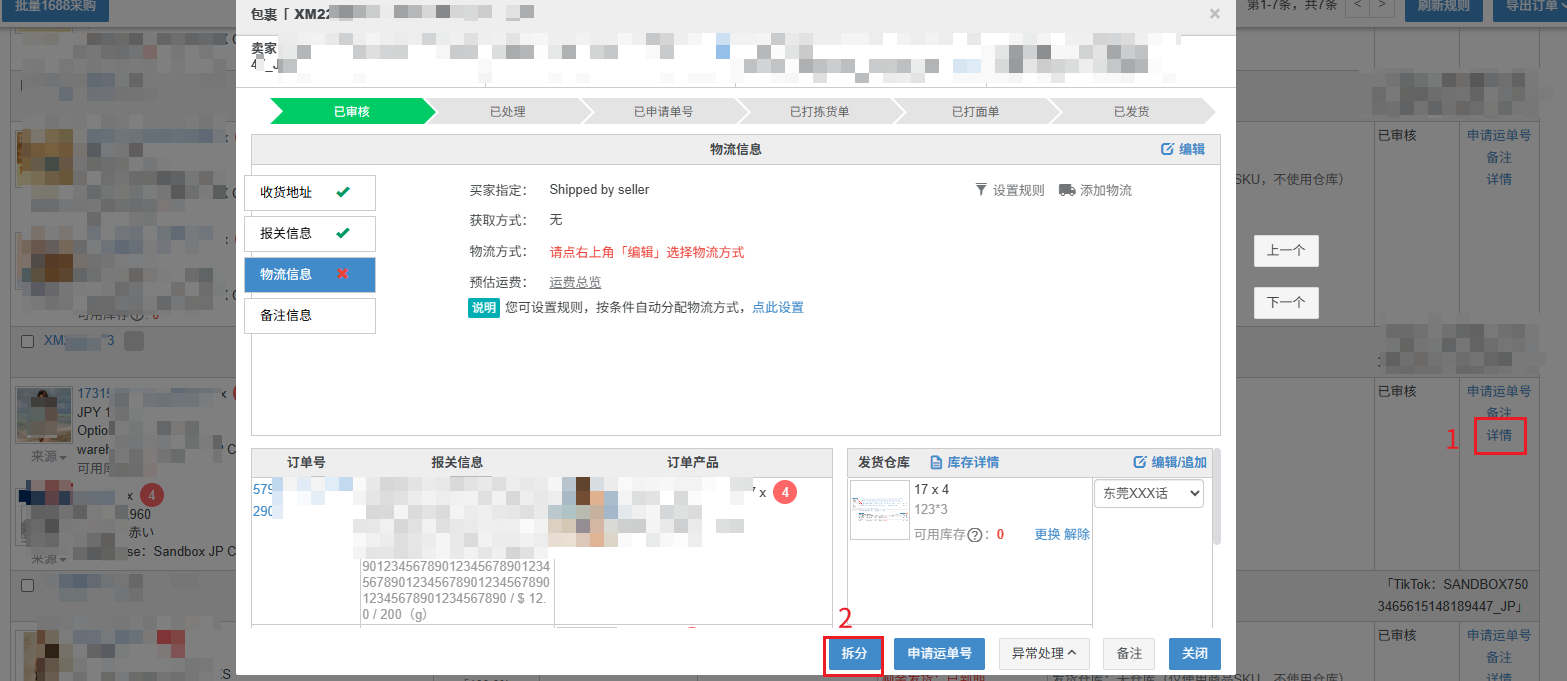
Task: Go to next page with > arrow
Action: [x=1382, y=5]
